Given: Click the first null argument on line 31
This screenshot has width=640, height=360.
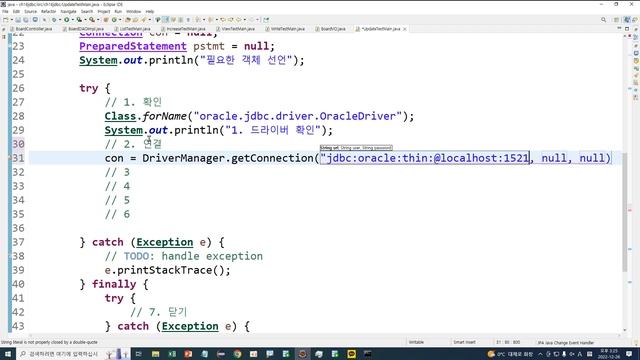Looking at the screenshot, I should tap(554, 158).
